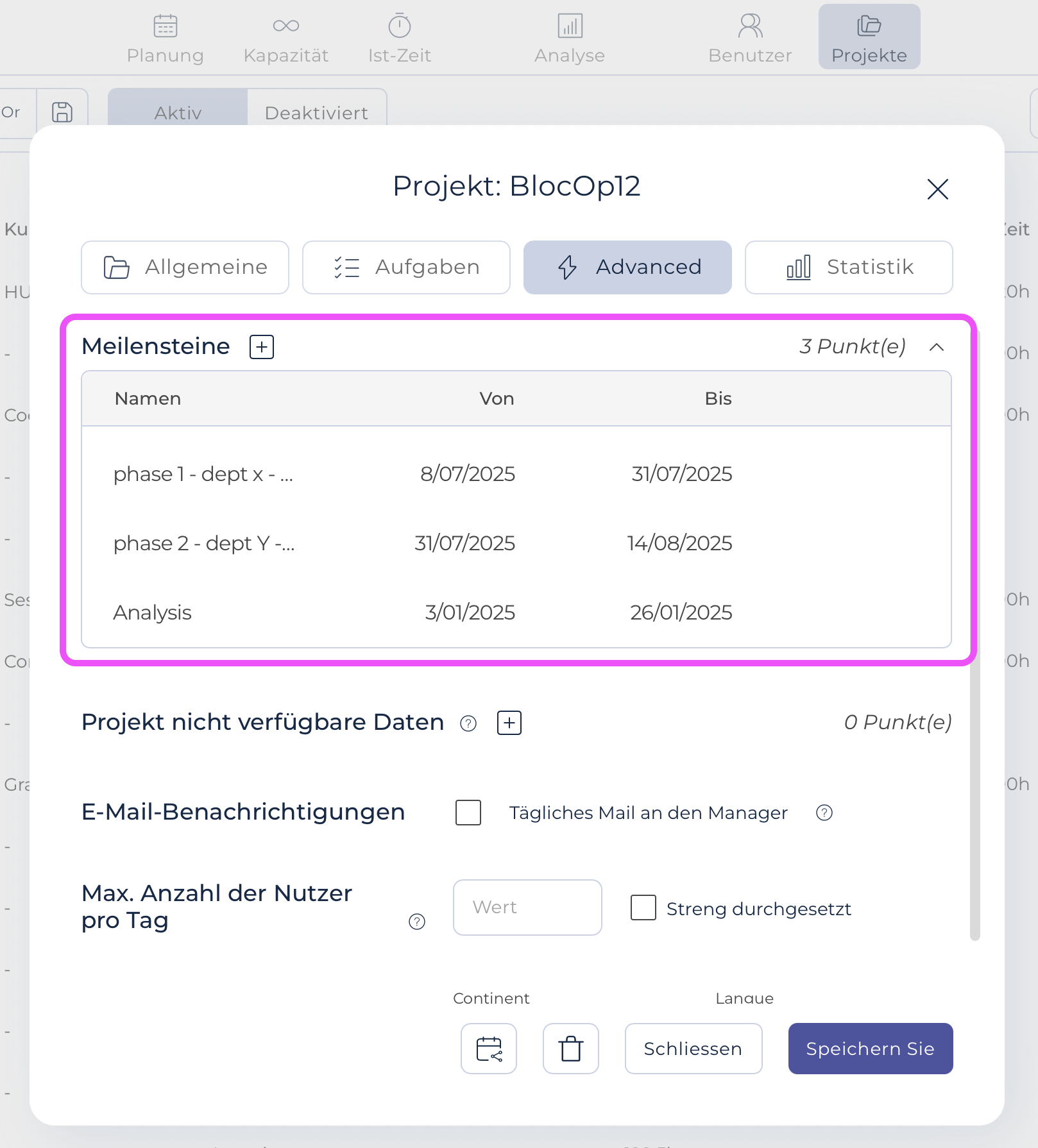
Task: Focus the Wert input field
Action: (527, 907)
